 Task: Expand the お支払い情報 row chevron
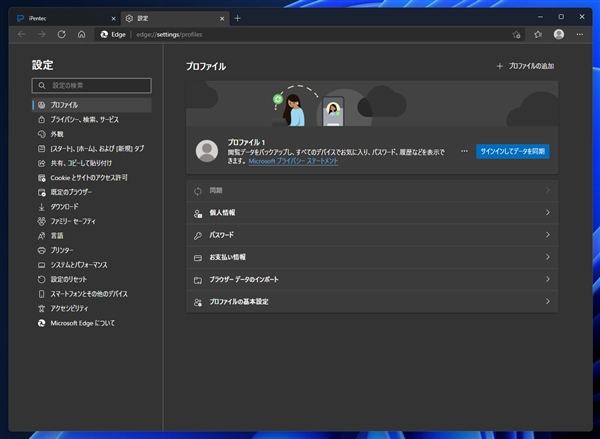[547, 257]
